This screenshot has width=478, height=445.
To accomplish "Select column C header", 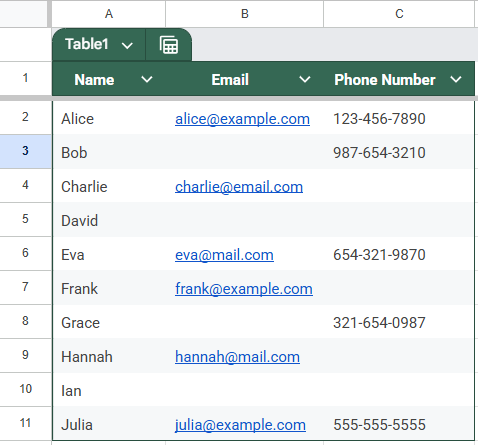I will [x=399, y=14].
